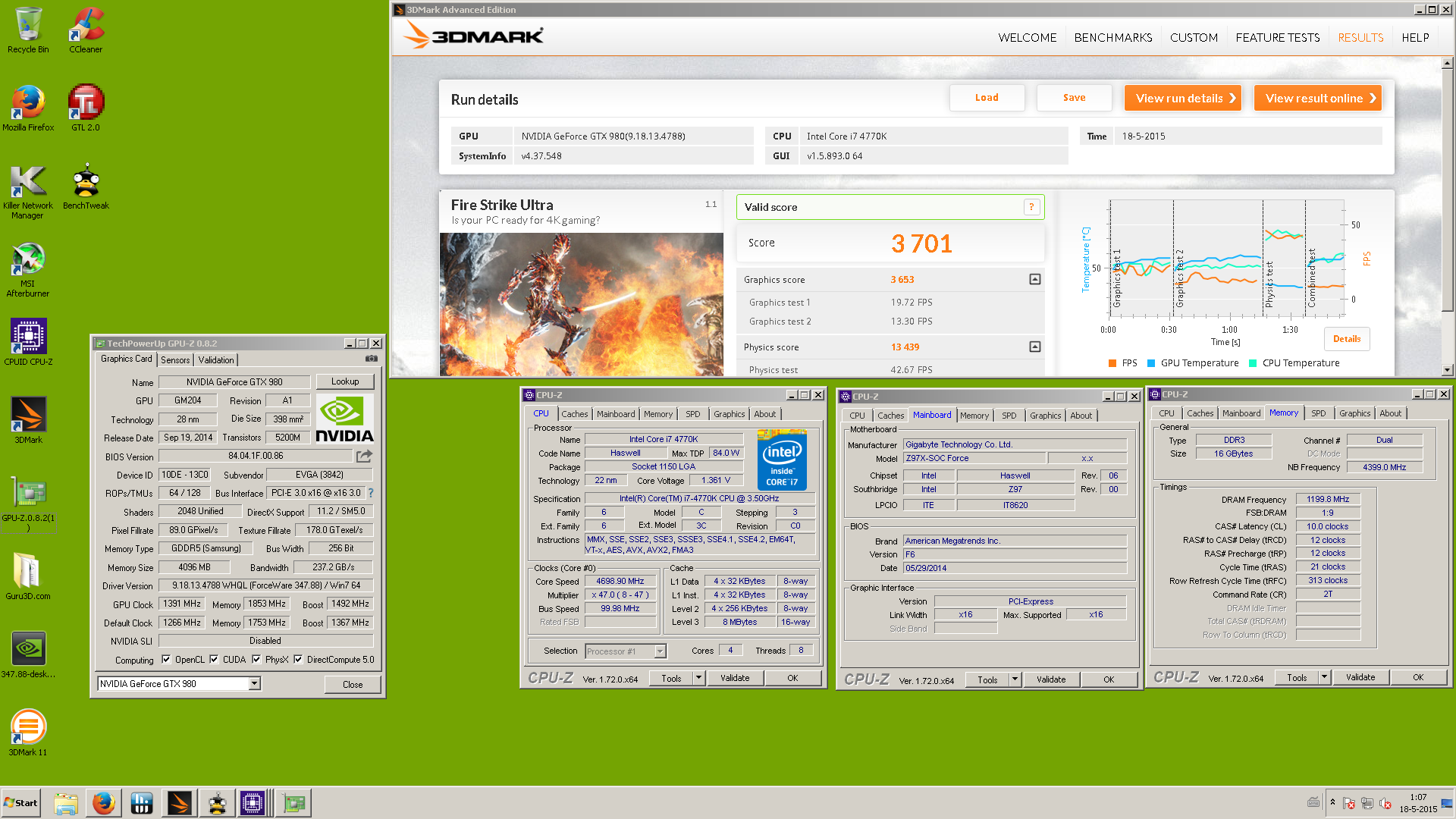Screen dimensions: 1456x819
Task: Switch to Caches tab in first CPU-Z window
Action: pos(574,414)
